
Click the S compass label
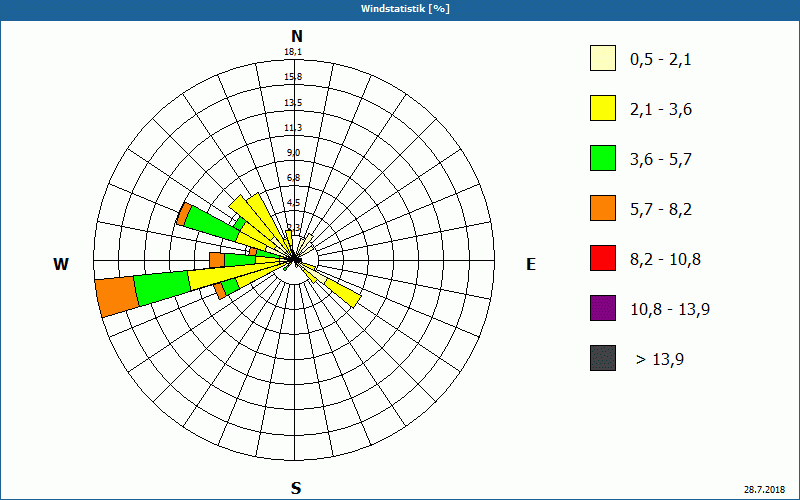pos(296,488)
